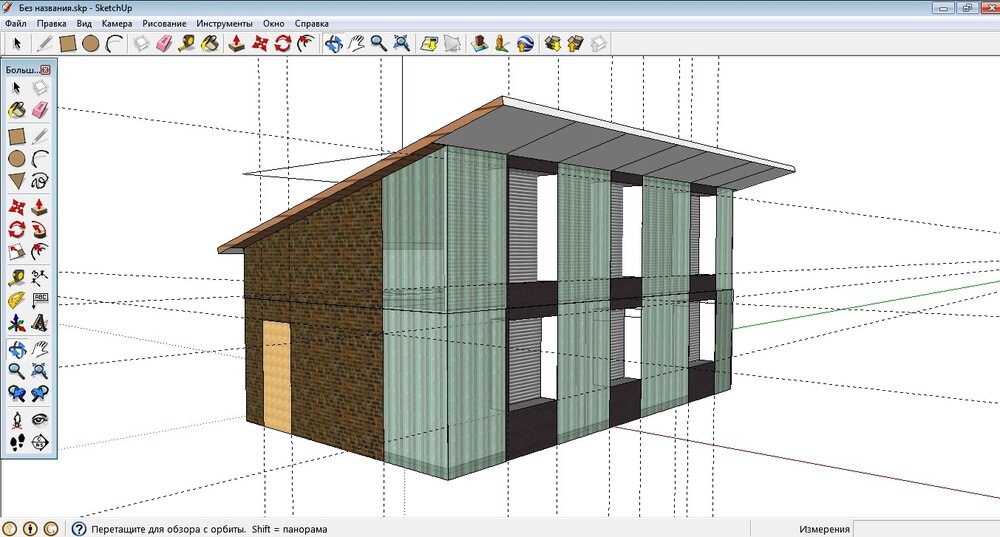
Task: Open the Файл menu
Action: [16, 22]
